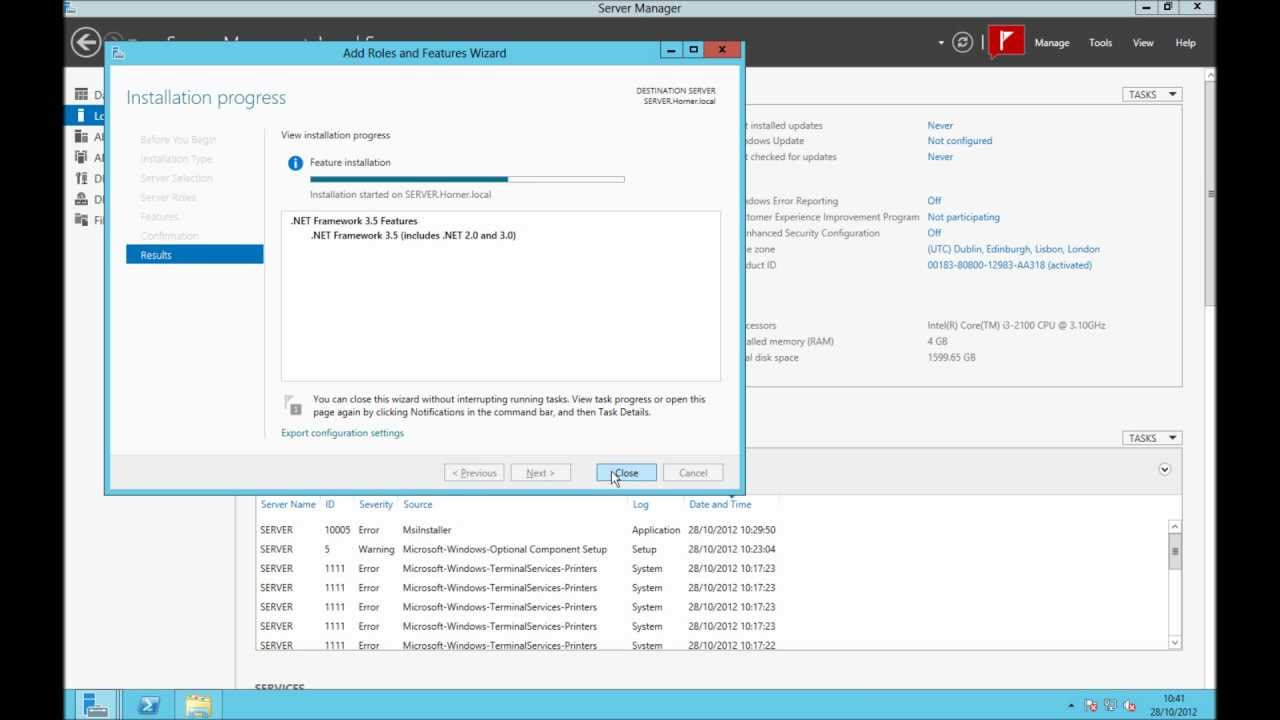Click the feature installation progress bar

pyautogui.click(x=467, y=179)
